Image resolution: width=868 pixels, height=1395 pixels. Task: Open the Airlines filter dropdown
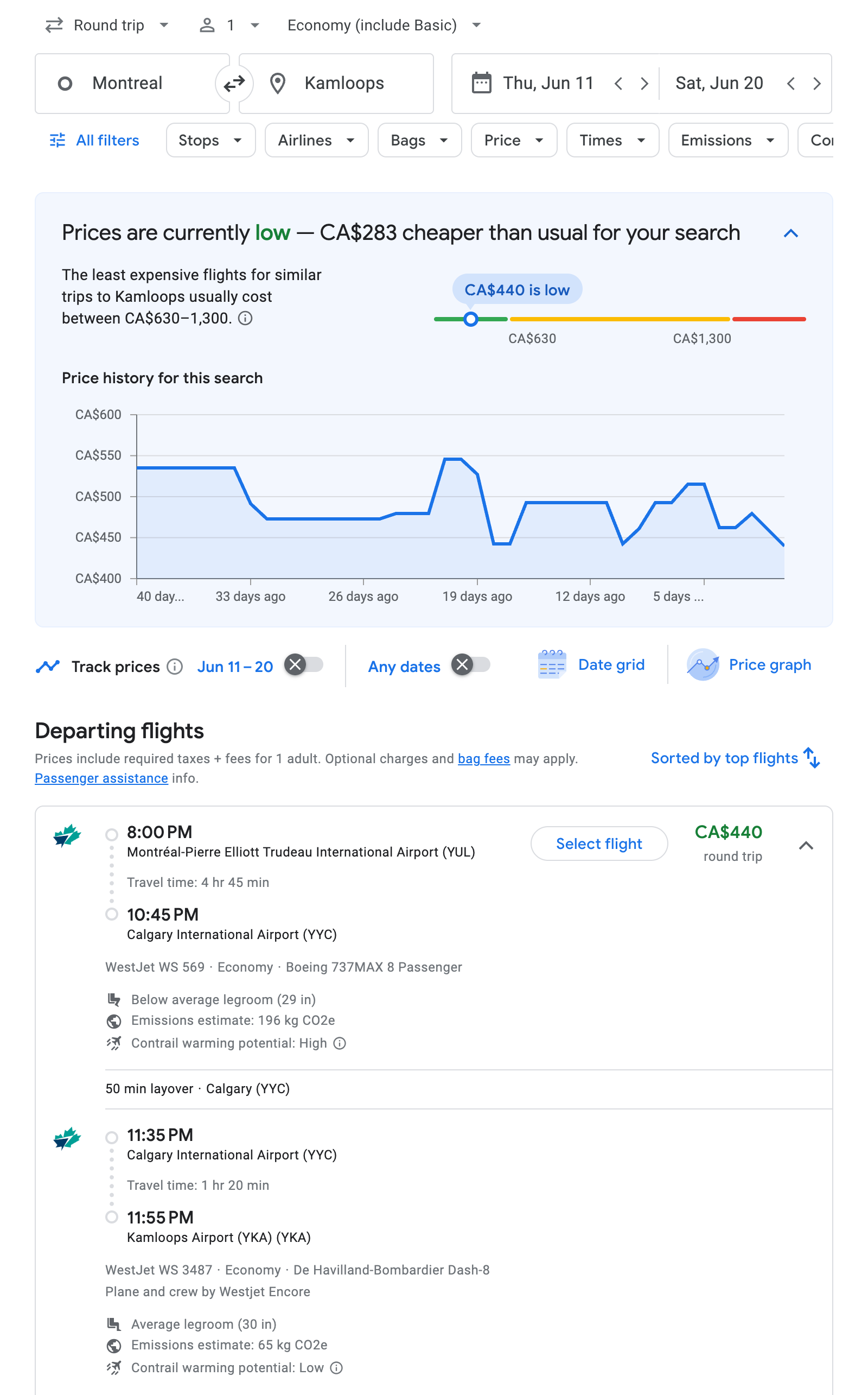(x=316, y=140)
